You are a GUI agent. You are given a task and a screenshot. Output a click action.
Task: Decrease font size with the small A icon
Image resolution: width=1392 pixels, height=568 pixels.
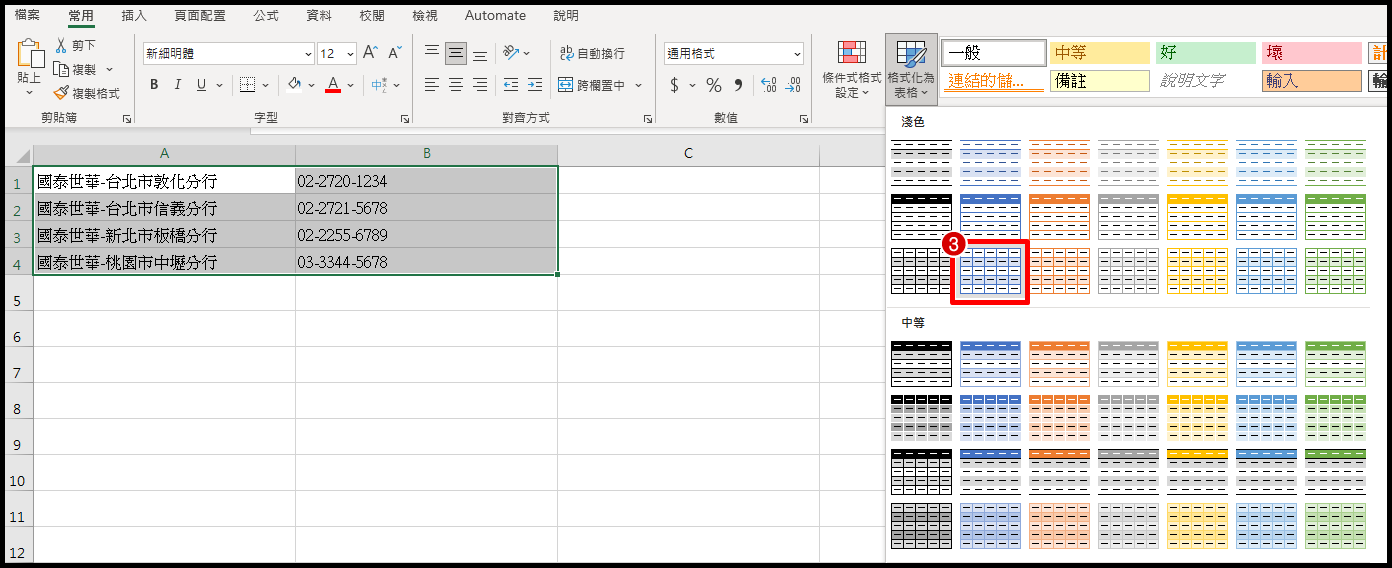pyautogui.click(x=394, y=53)
